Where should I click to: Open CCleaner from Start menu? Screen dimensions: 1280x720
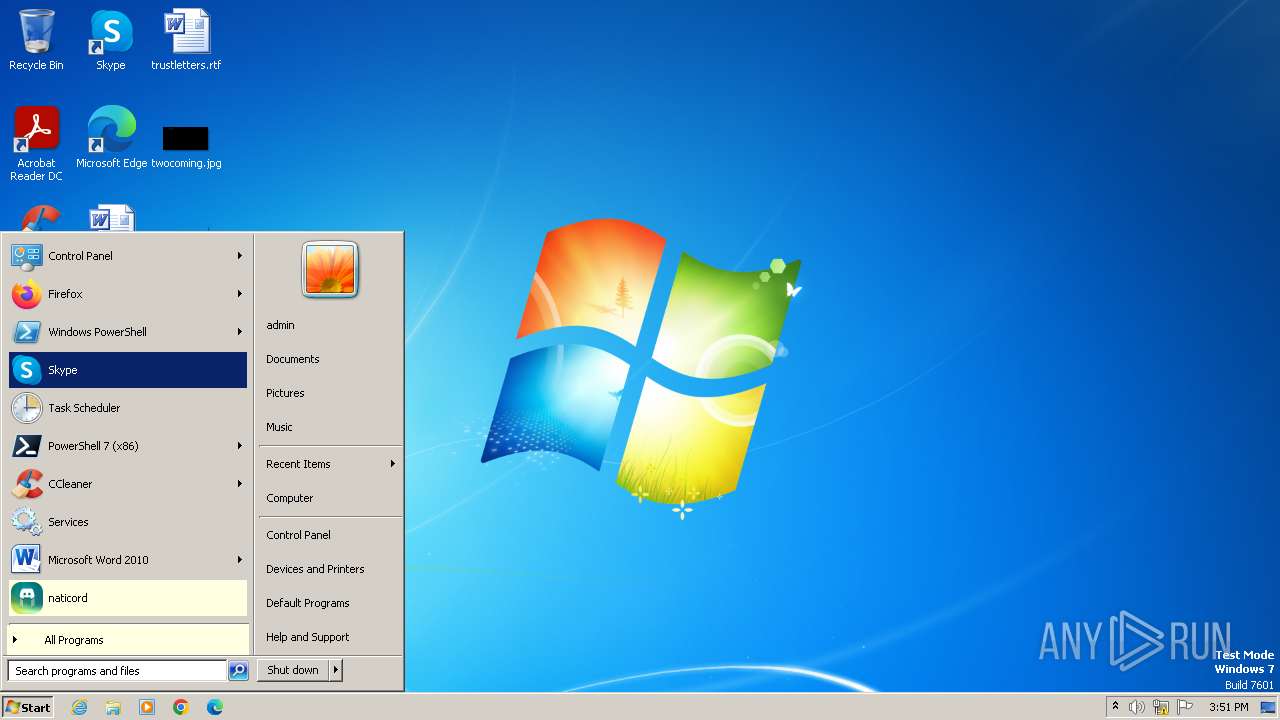[128, 484]
